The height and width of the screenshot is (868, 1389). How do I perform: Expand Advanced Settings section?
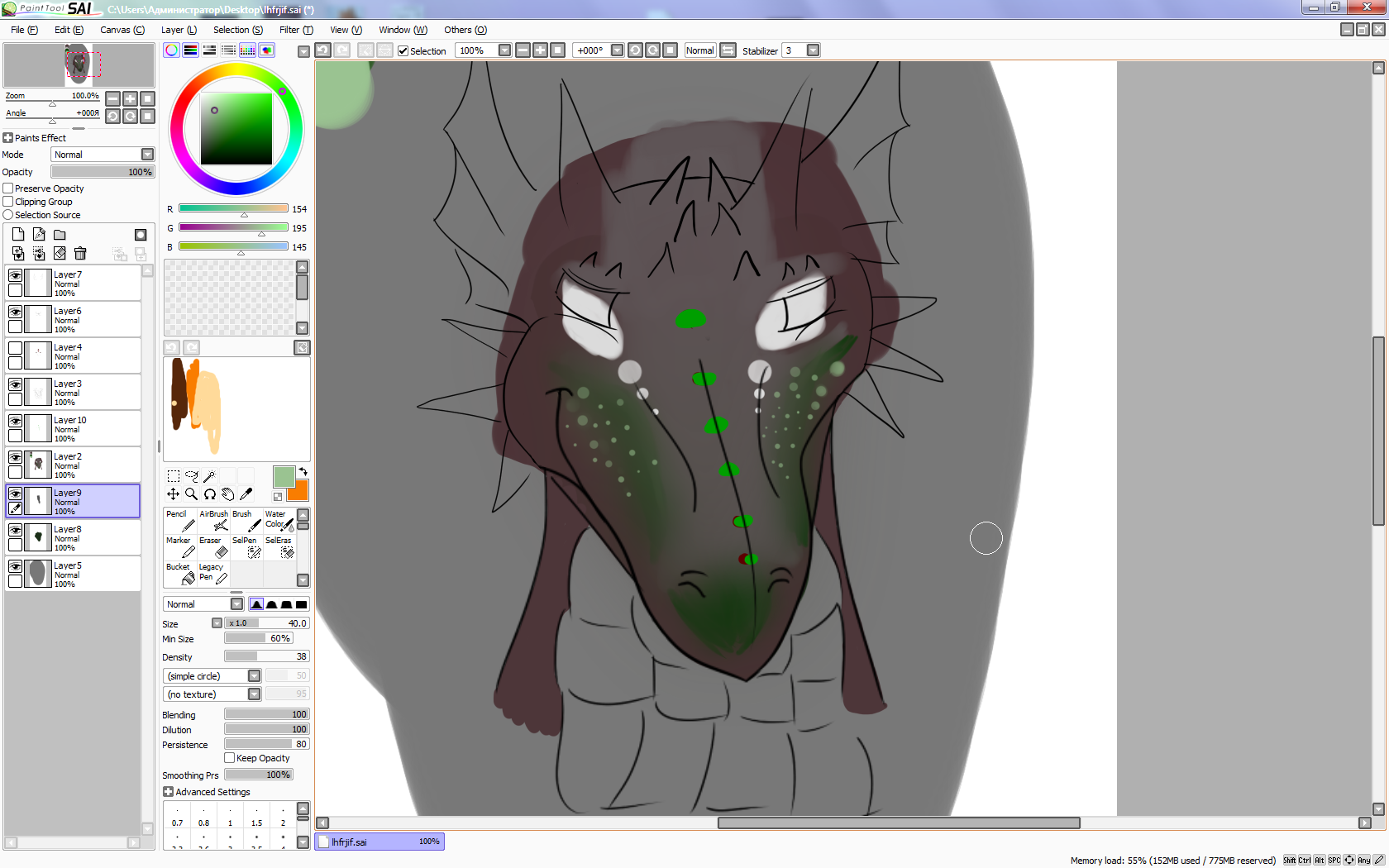[169, 792]
